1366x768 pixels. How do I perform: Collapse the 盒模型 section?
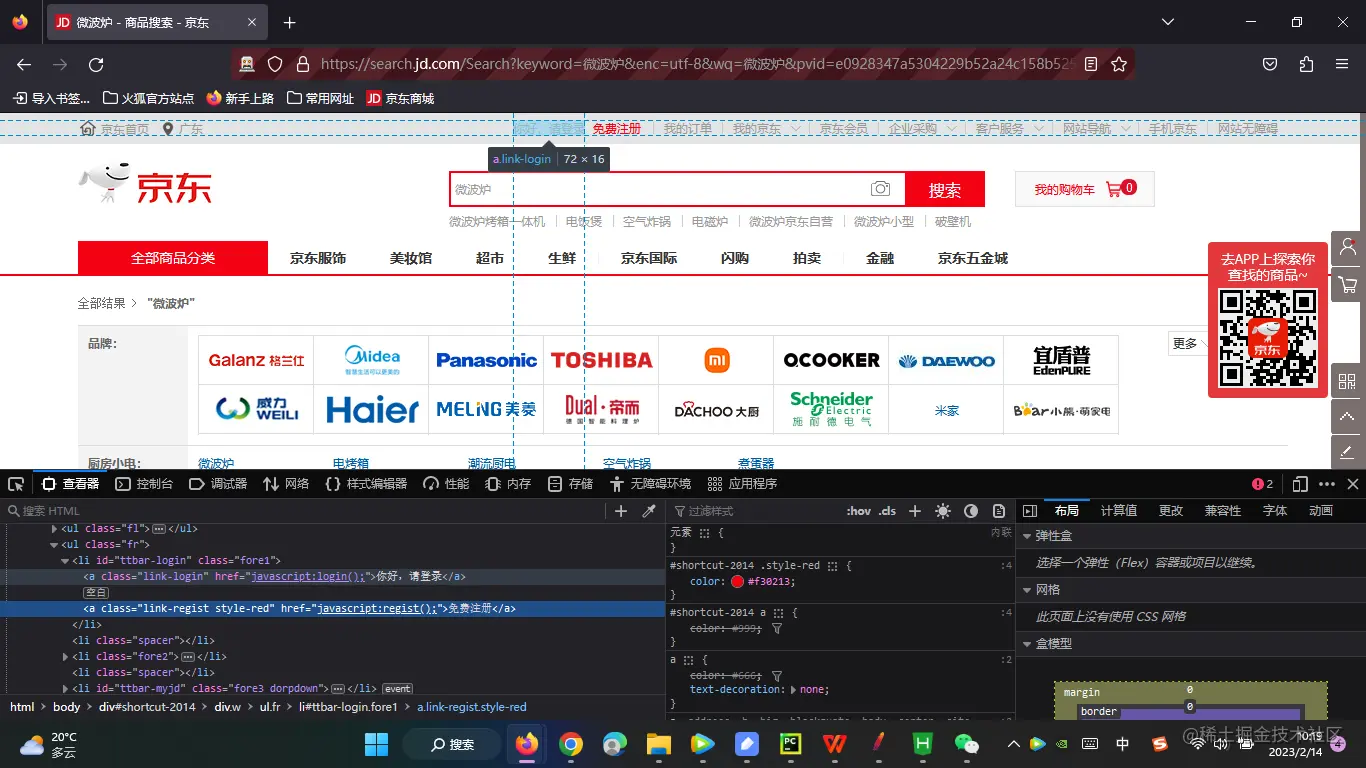point(1027,644)
